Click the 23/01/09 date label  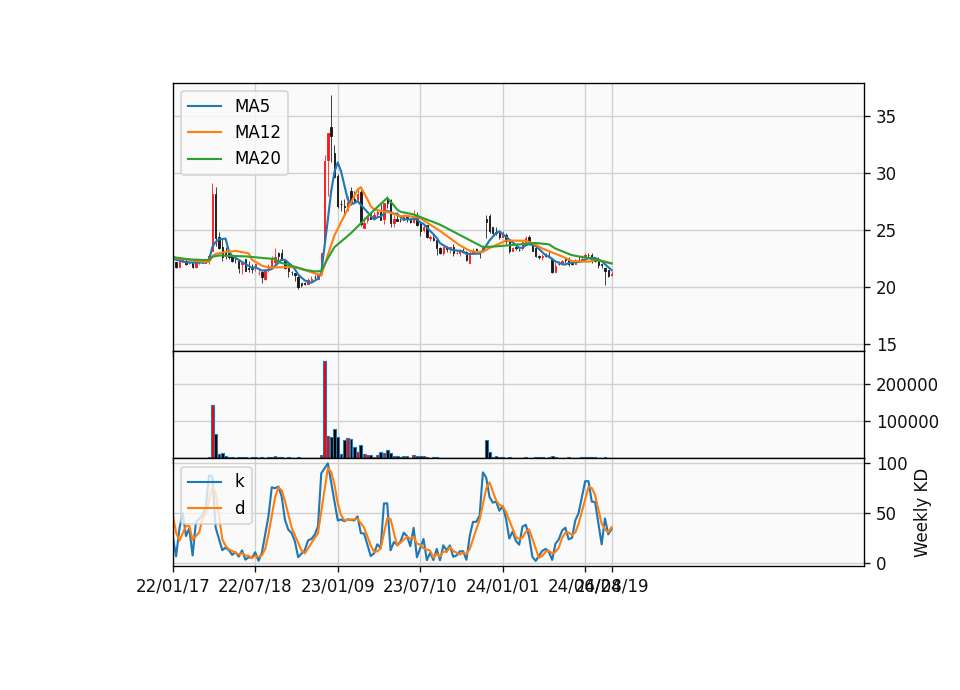pyautogui.click(x=337, y=586)
